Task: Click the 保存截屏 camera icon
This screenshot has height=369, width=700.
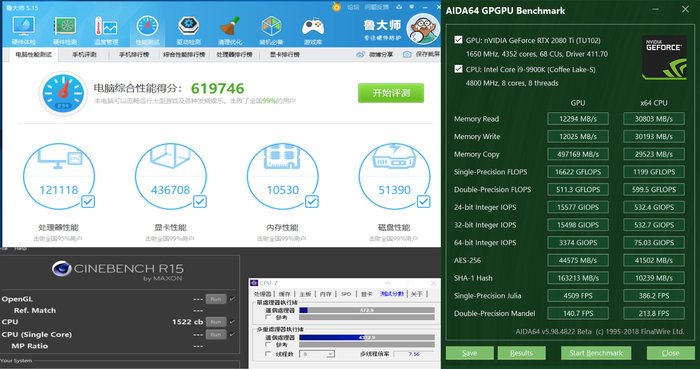Action: (x=407, y=54)
